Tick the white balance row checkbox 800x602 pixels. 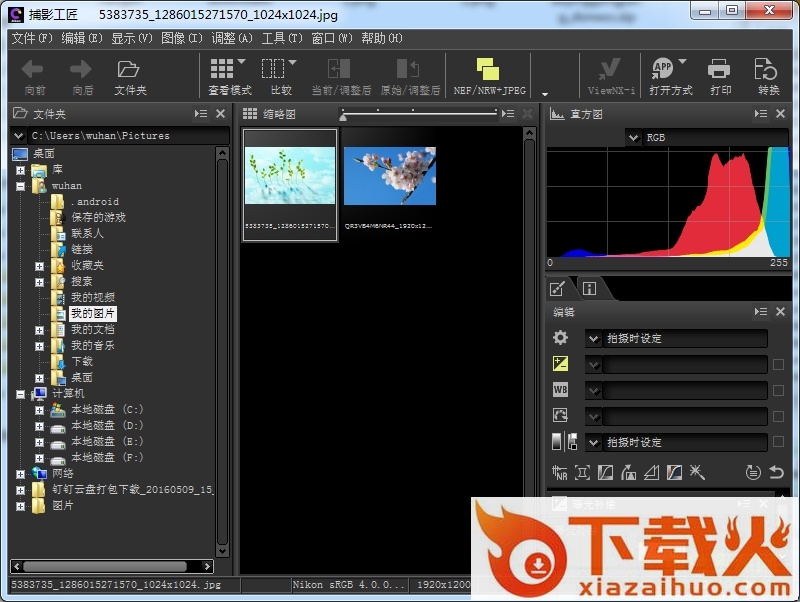[779, 390]
